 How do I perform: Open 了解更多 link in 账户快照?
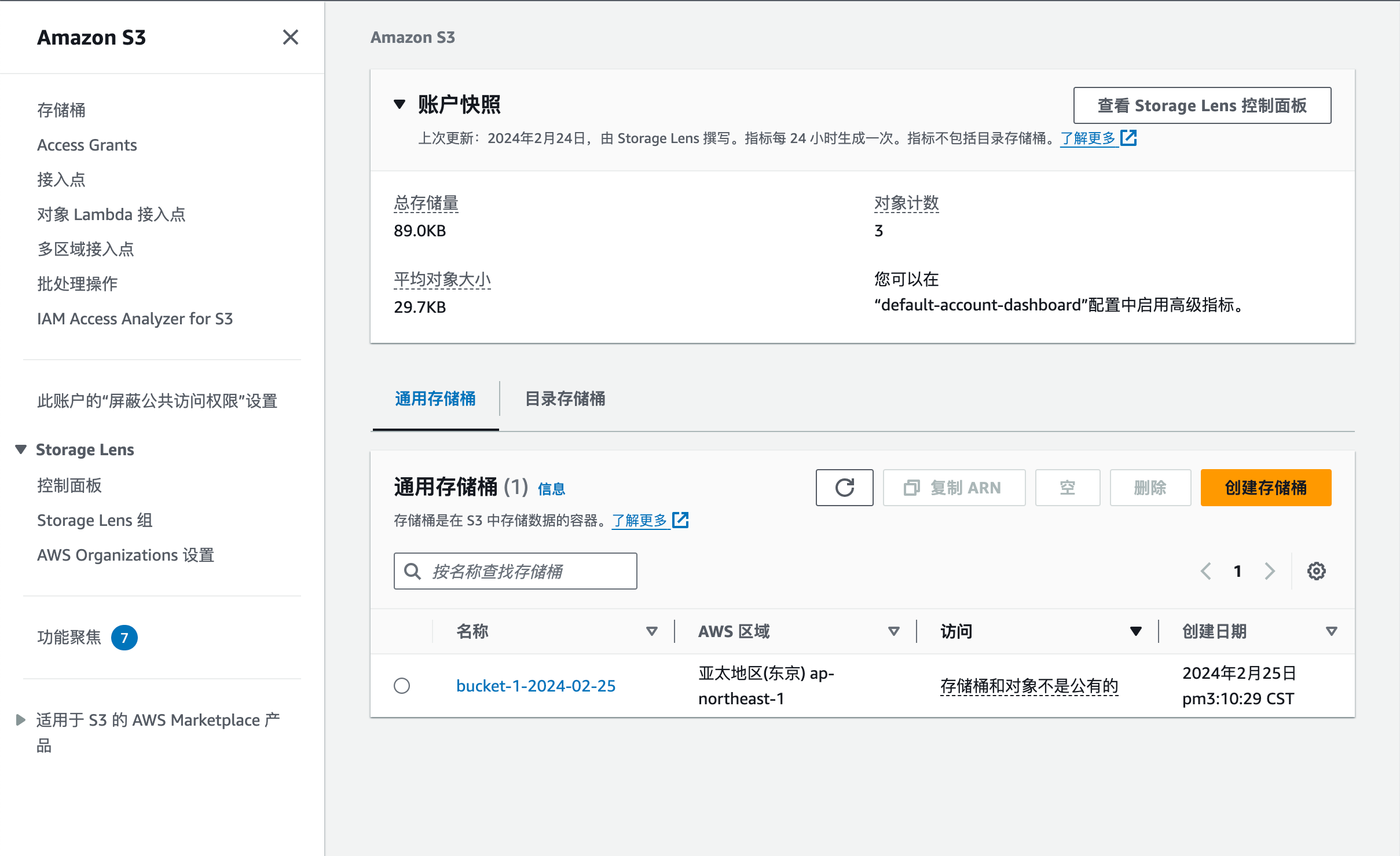[x=1098, y=138]
